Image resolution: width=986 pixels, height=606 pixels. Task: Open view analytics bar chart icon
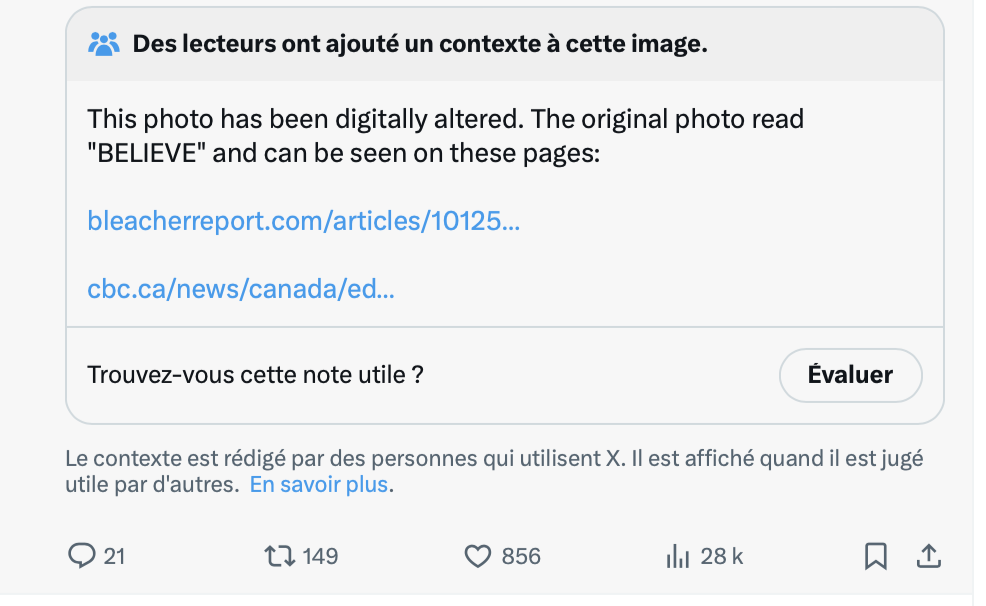coord(677,557)
